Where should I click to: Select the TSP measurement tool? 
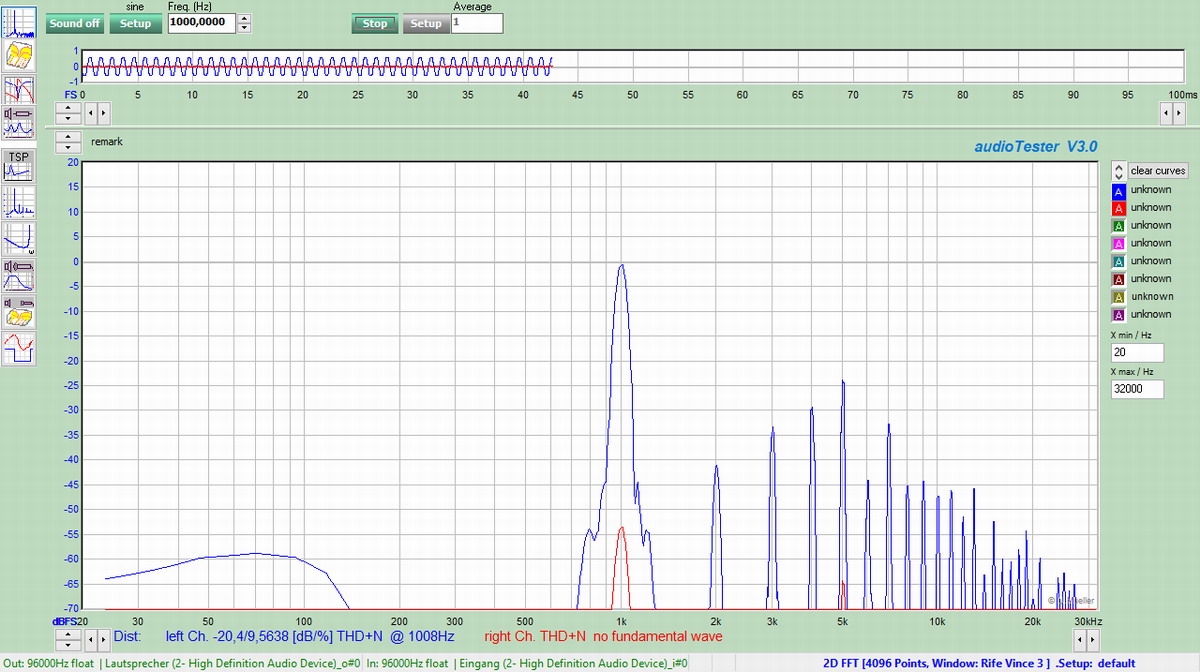(x=19, y=165)
